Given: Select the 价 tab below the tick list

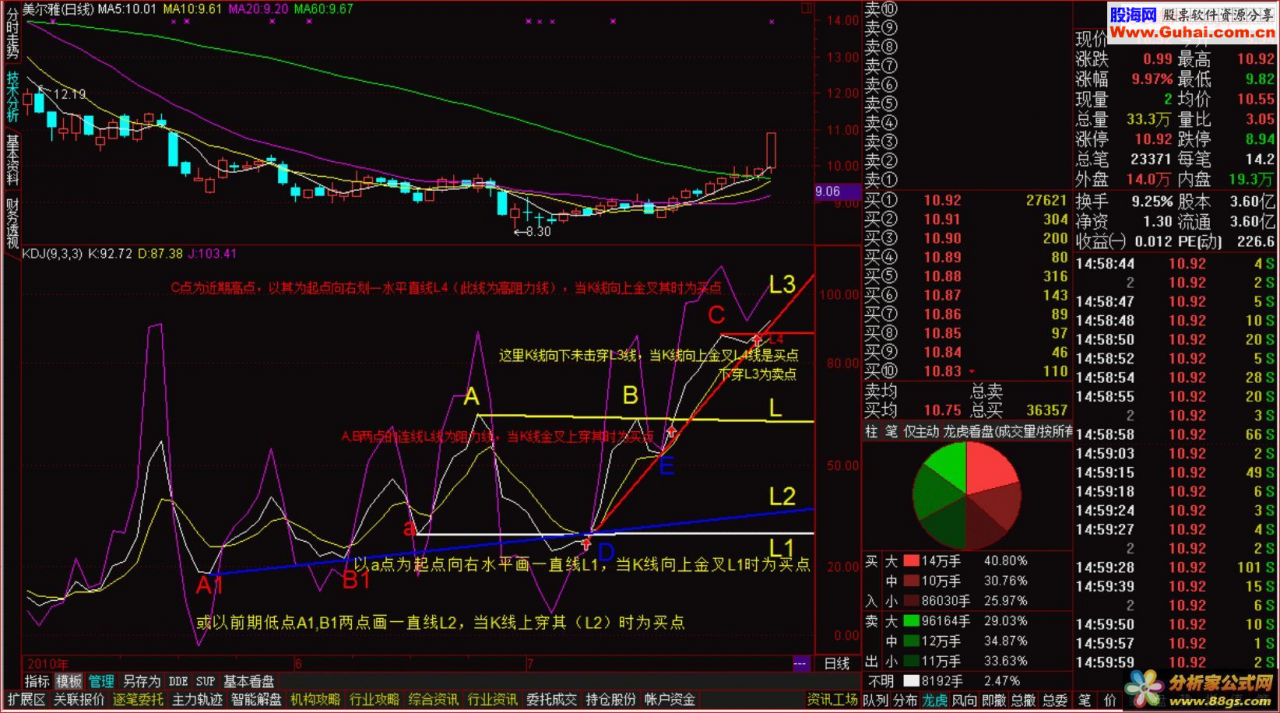Looking at the screenshot, I should click(1111, 700).
